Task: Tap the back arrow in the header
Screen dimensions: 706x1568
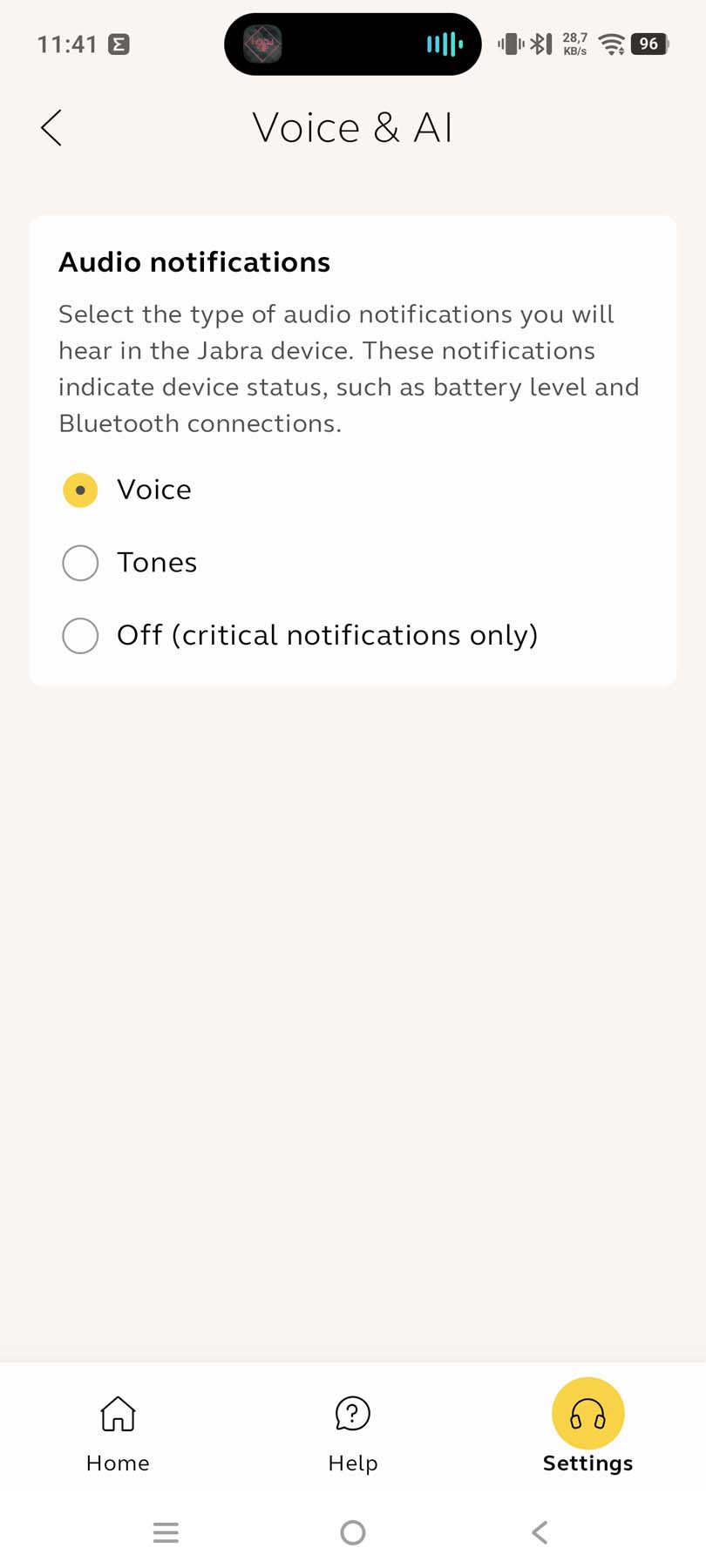Action: point(51,128)
